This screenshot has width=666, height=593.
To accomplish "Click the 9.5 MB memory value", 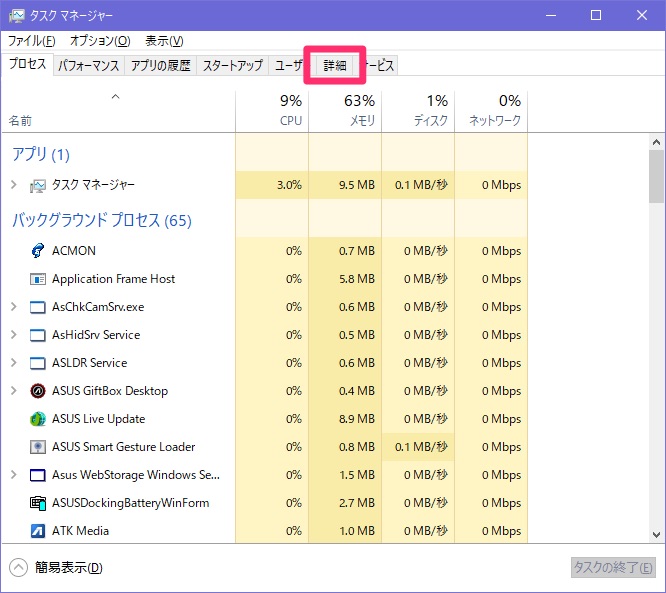I will [357, 185].
